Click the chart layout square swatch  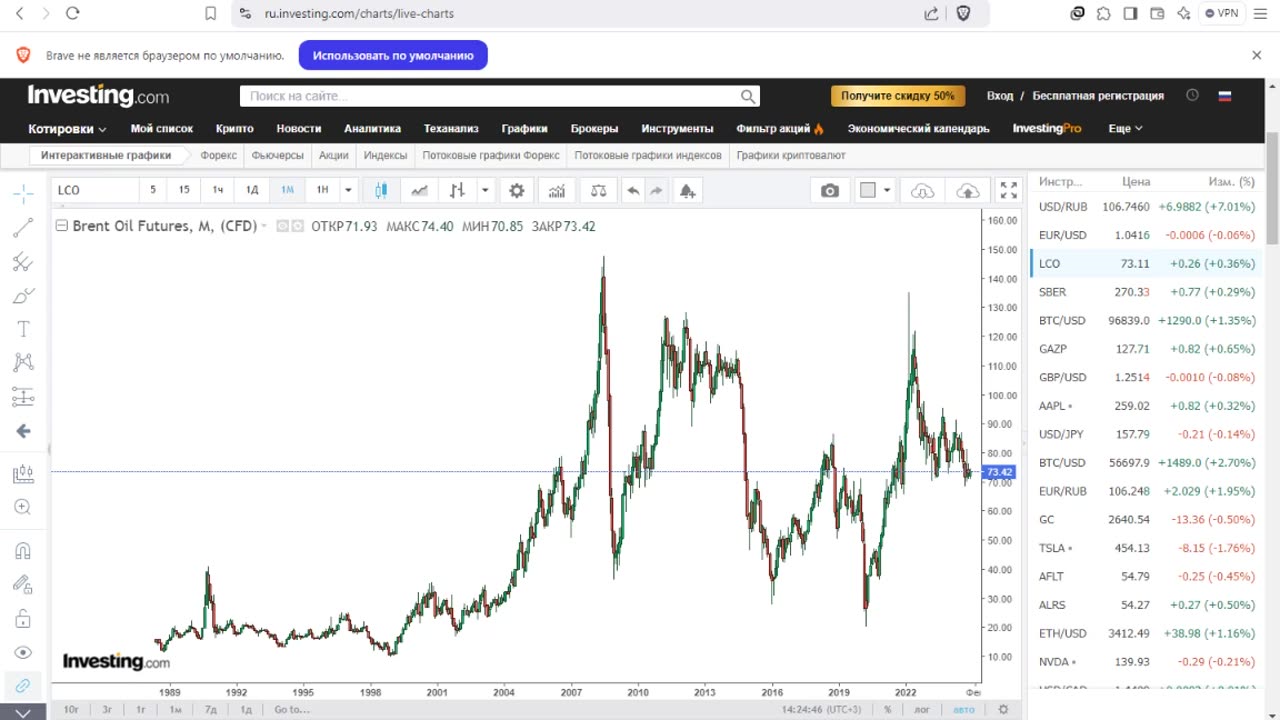pos(868,190)
